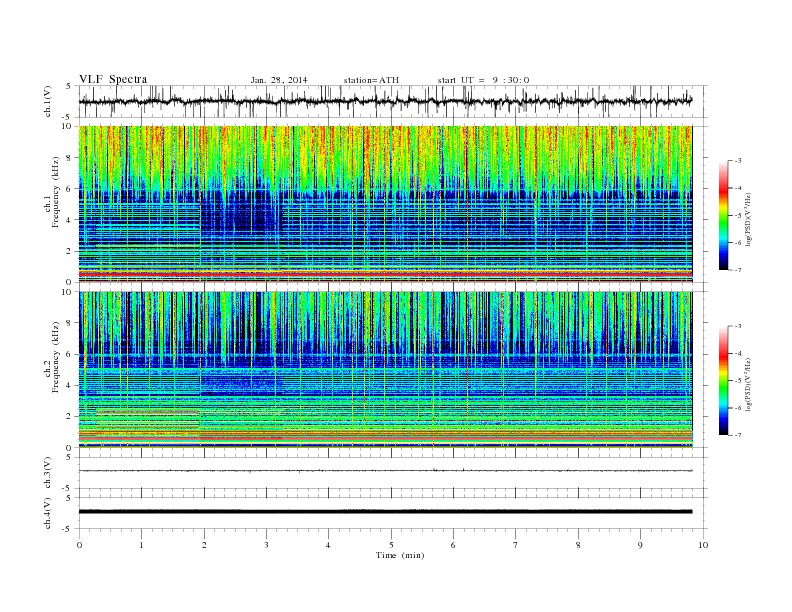792x612 pixels.
Task: Click the ch.2 PSD color bar
Action: tap(723, 381)
